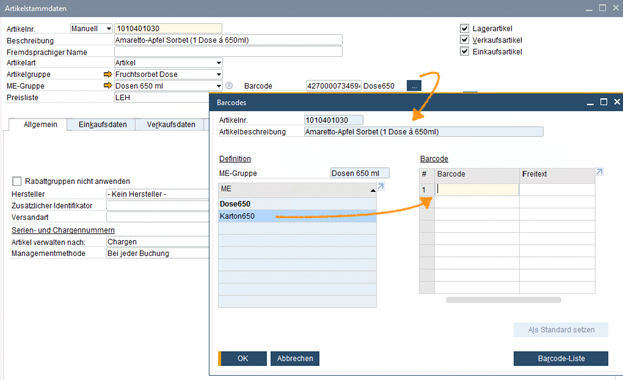623x380 pixels.
Task: Click info icon next to ME-Gruppe dropdown
Action: (229, 86)
